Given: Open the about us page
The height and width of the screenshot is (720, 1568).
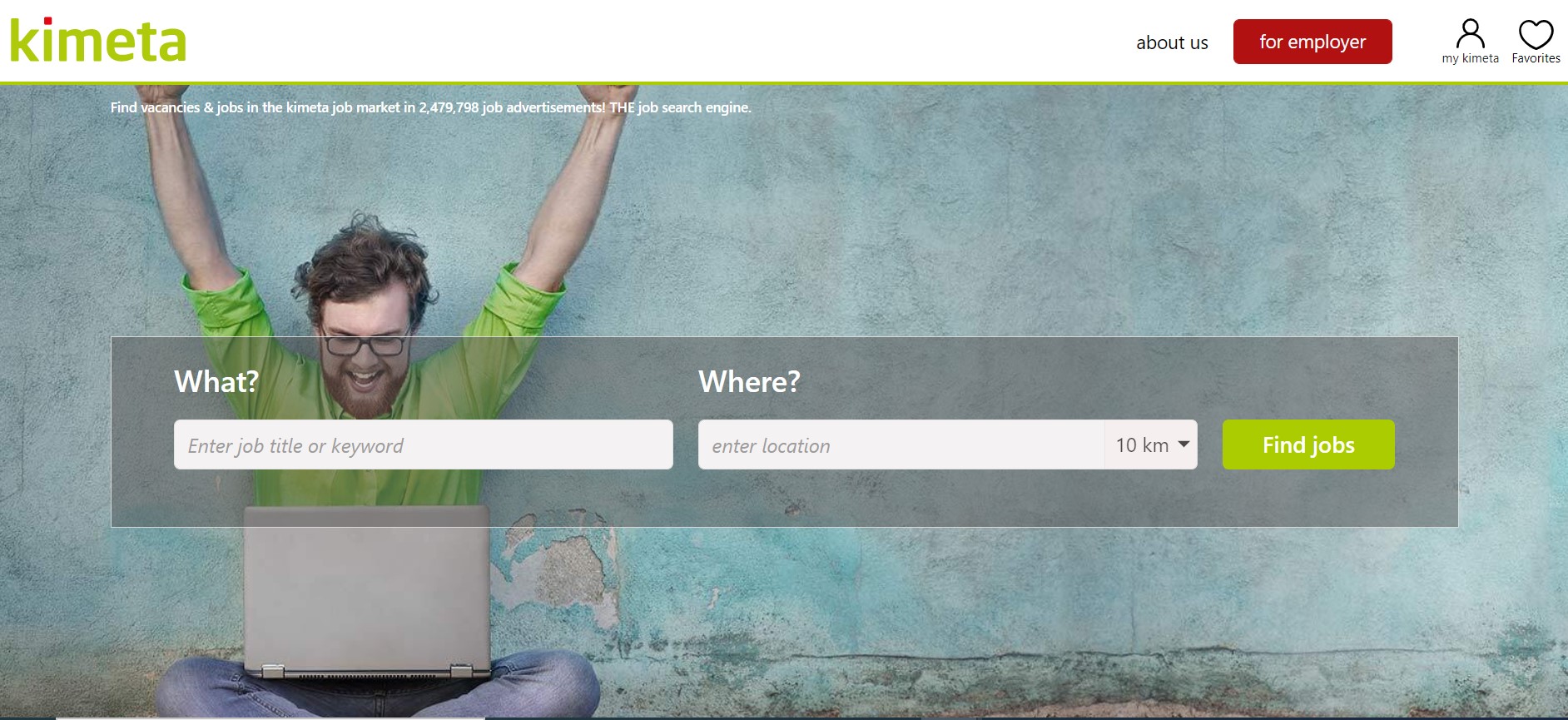Looking at the screenshot, I should [1172, 42].
